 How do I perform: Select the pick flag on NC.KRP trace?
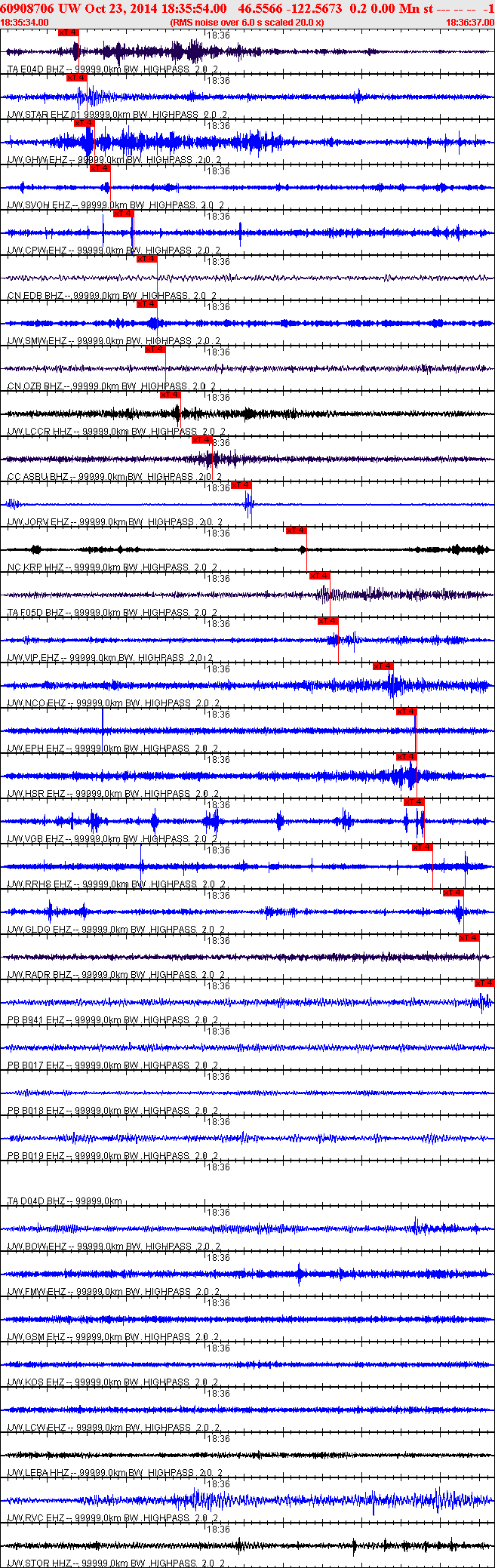click(x=296, y=530)
